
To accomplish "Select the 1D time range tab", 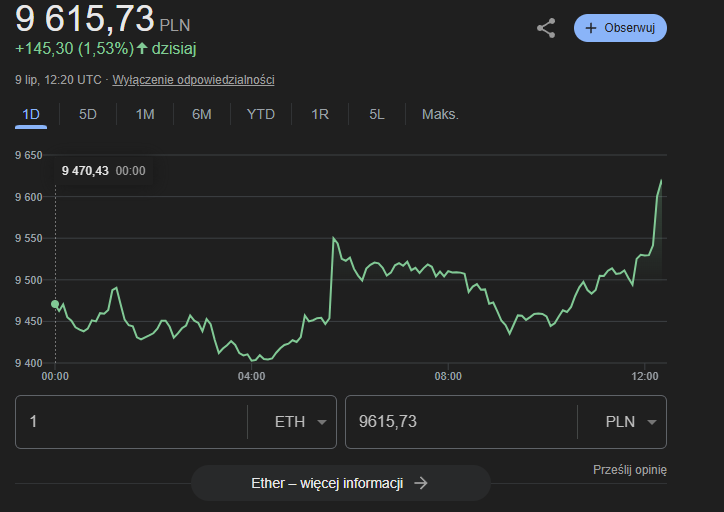I will [31, 114].
